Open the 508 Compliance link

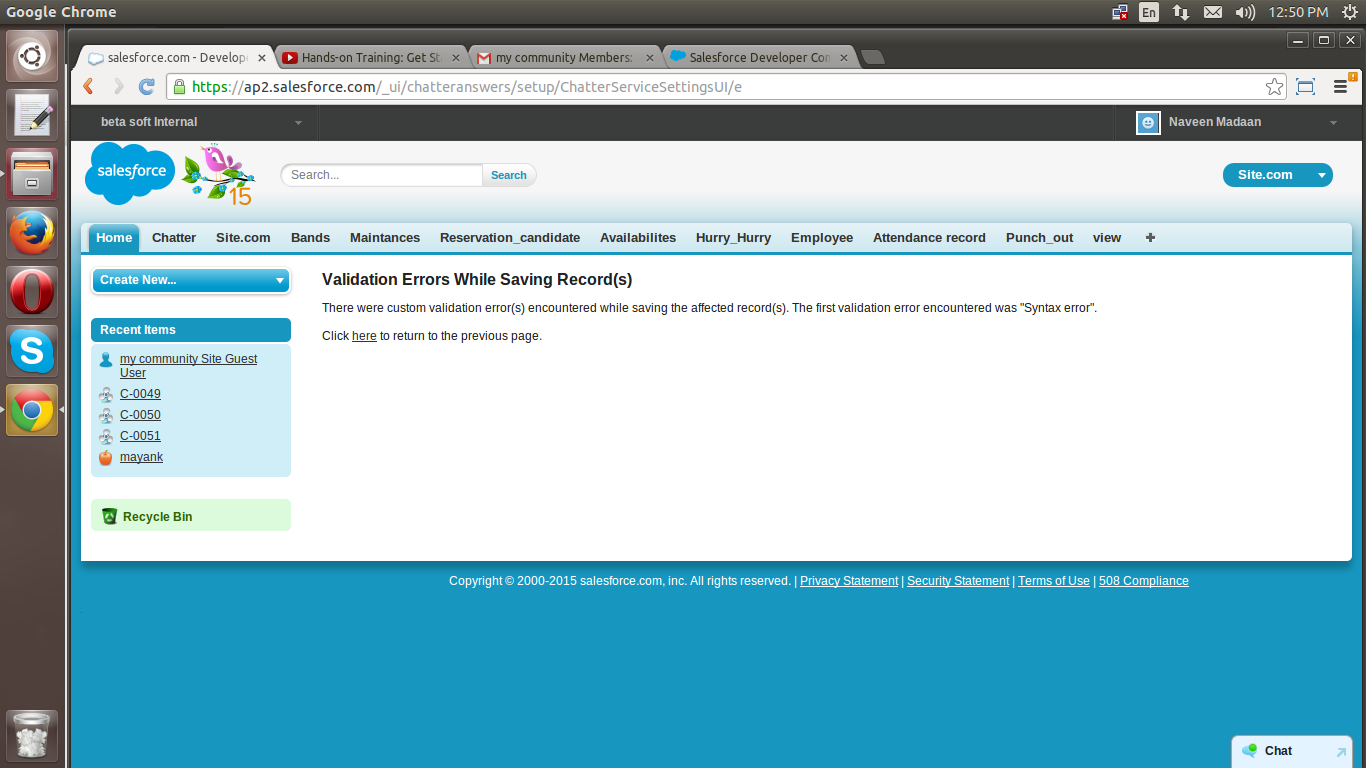click(1144, 581)
